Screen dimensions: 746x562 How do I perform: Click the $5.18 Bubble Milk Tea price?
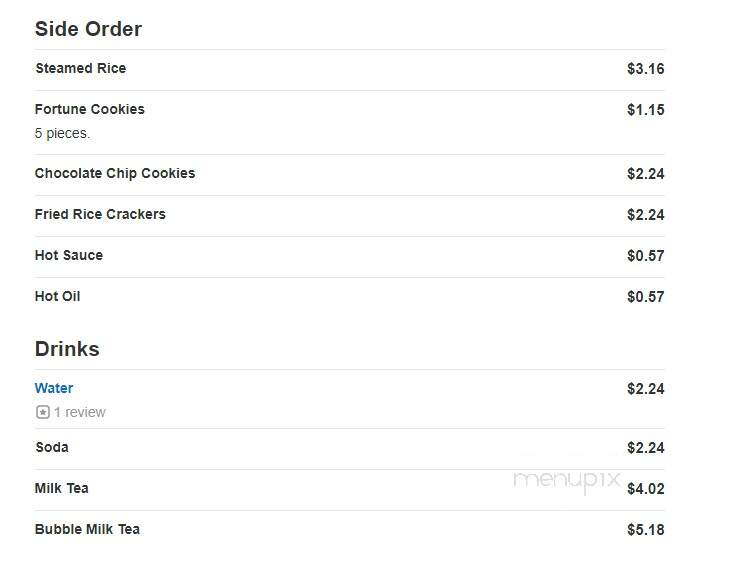pyautogui.click(x=646, y=530)
